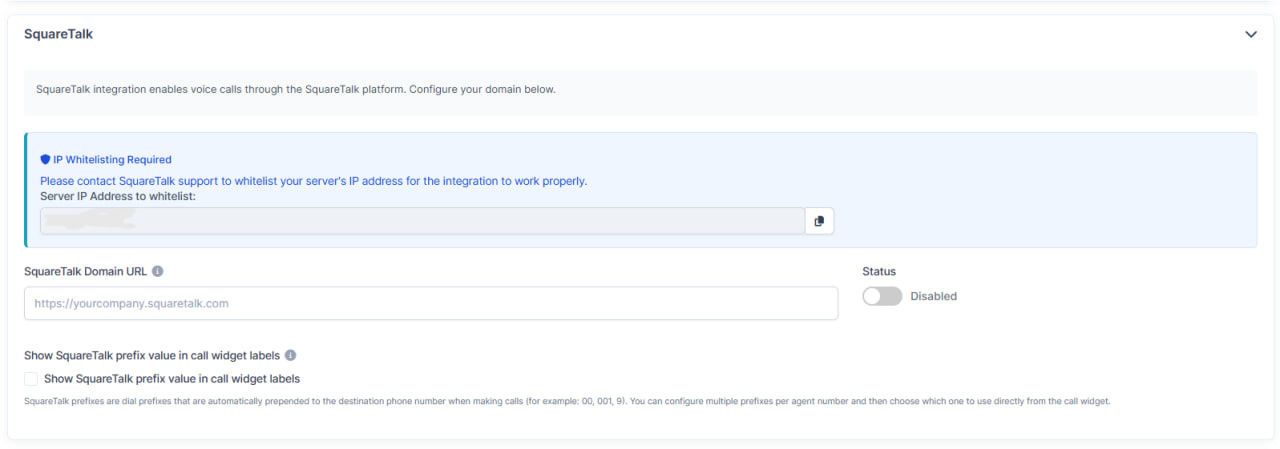Click the contact SquareTalk support notice text
Image resolution: width=1280 pixels, height=449 pixels.
click(x=313, y=181)
